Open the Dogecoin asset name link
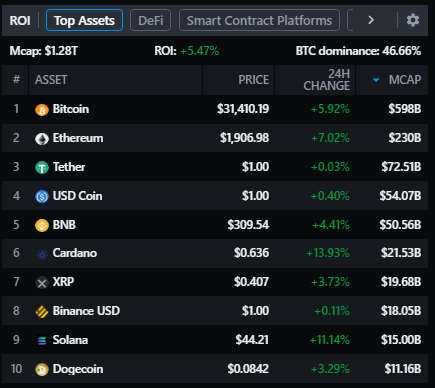 (x=78, y=369)
